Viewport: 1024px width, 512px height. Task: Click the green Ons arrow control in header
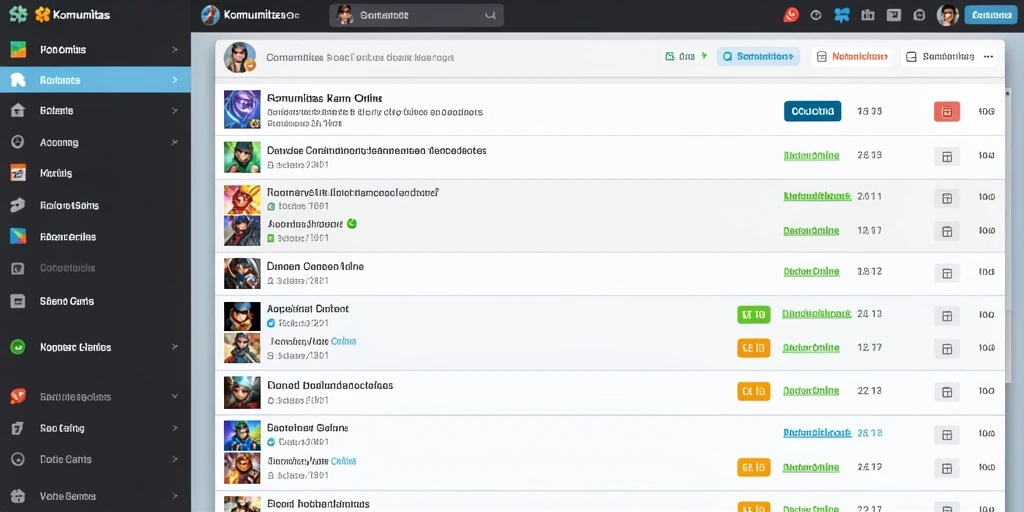pos(686,57)
